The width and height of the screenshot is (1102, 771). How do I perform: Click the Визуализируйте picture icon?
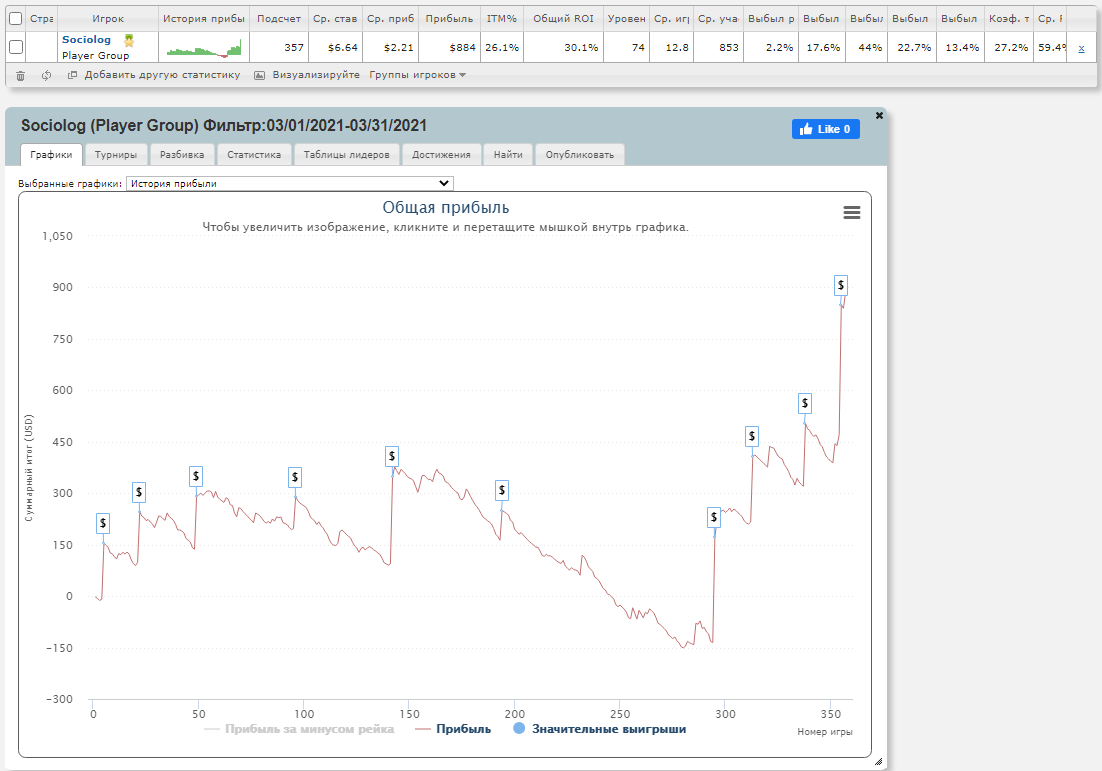point(259,75)
